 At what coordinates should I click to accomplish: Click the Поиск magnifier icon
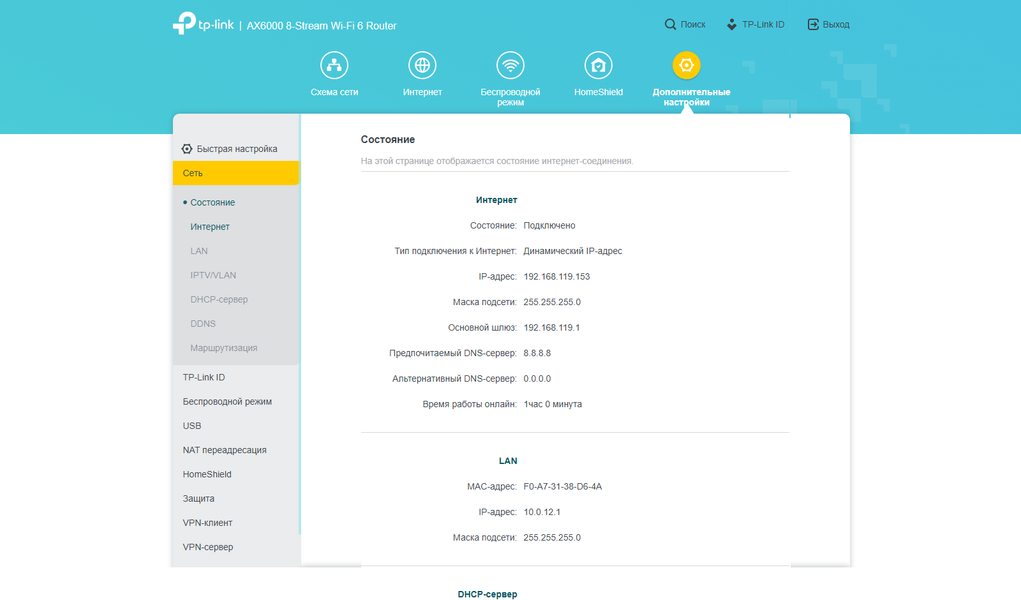point(670,24)
